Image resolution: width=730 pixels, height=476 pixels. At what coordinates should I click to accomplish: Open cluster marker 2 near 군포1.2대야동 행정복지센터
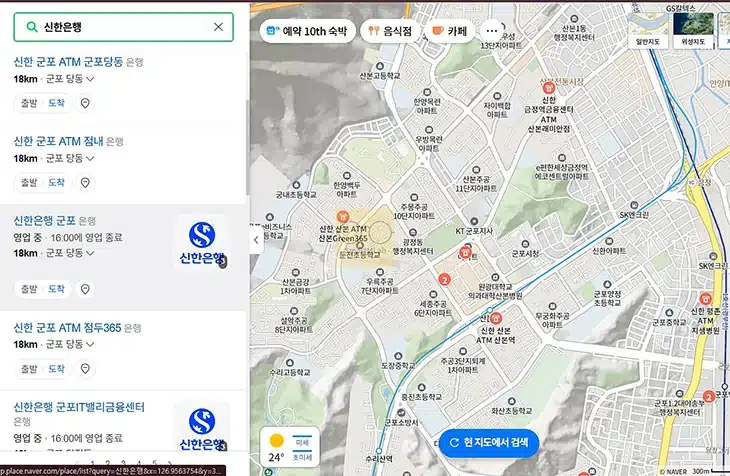pyautogui.click(x=709, y=397)
